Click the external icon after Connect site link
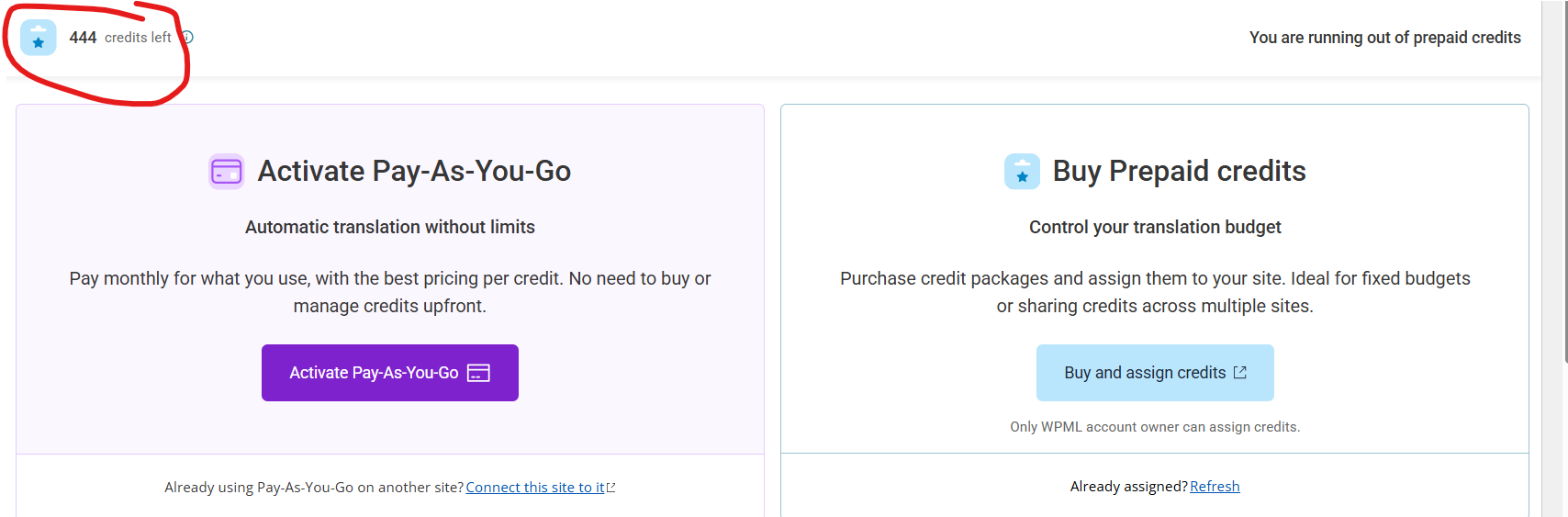This screenshot has height=517, width=1568. [611, 488]
